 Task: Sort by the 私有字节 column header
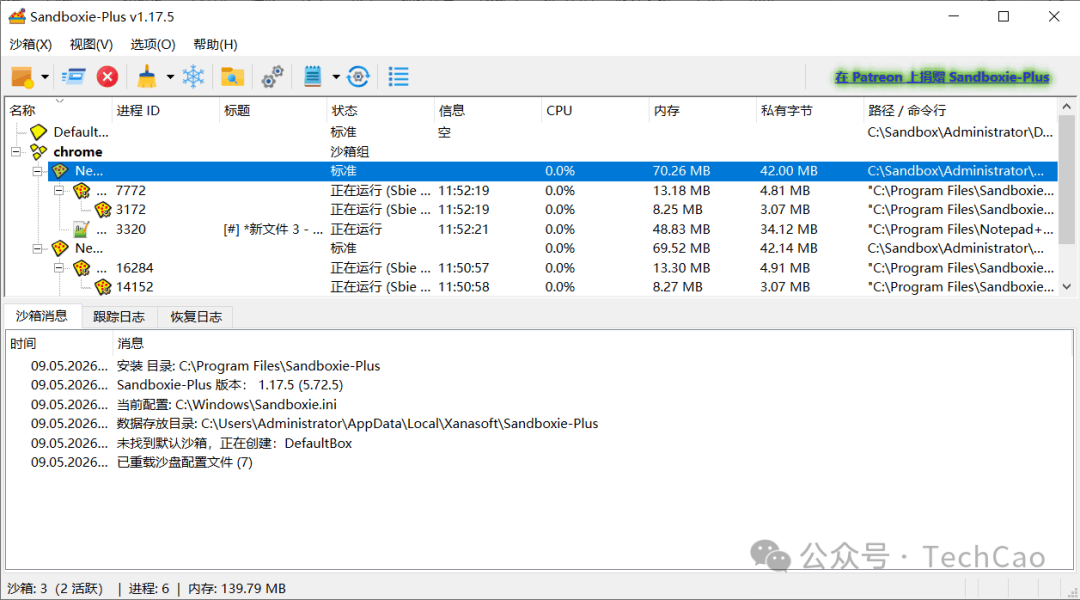click(809, 110)
